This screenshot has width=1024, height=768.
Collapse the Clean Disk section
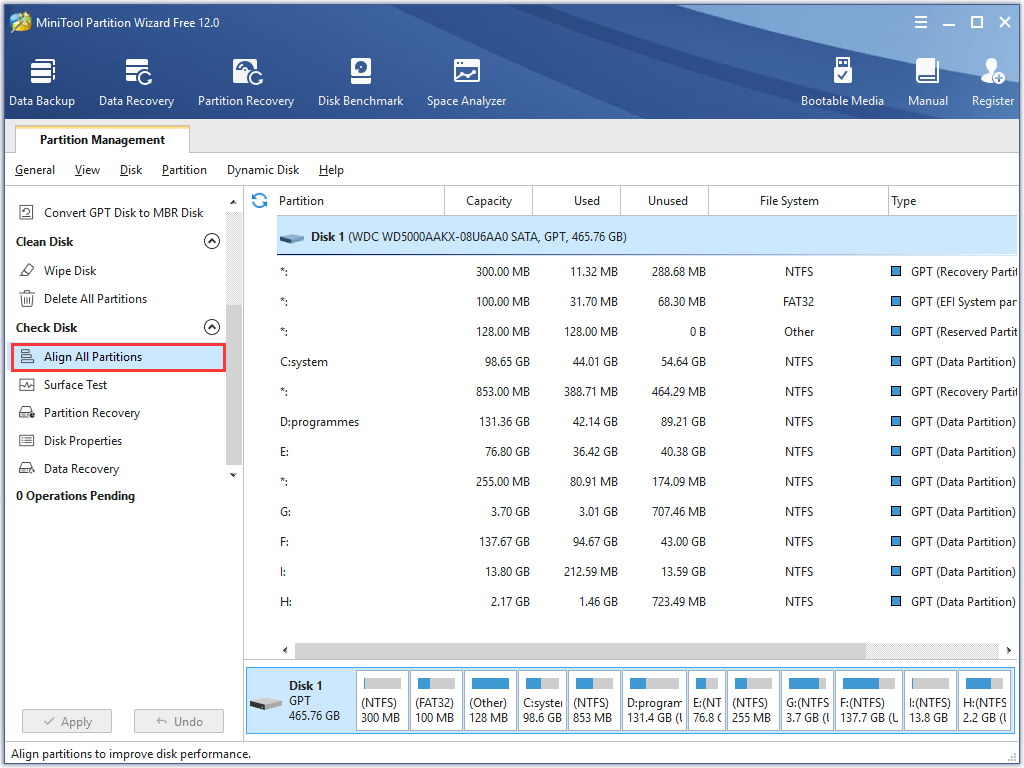coord(212,242)
